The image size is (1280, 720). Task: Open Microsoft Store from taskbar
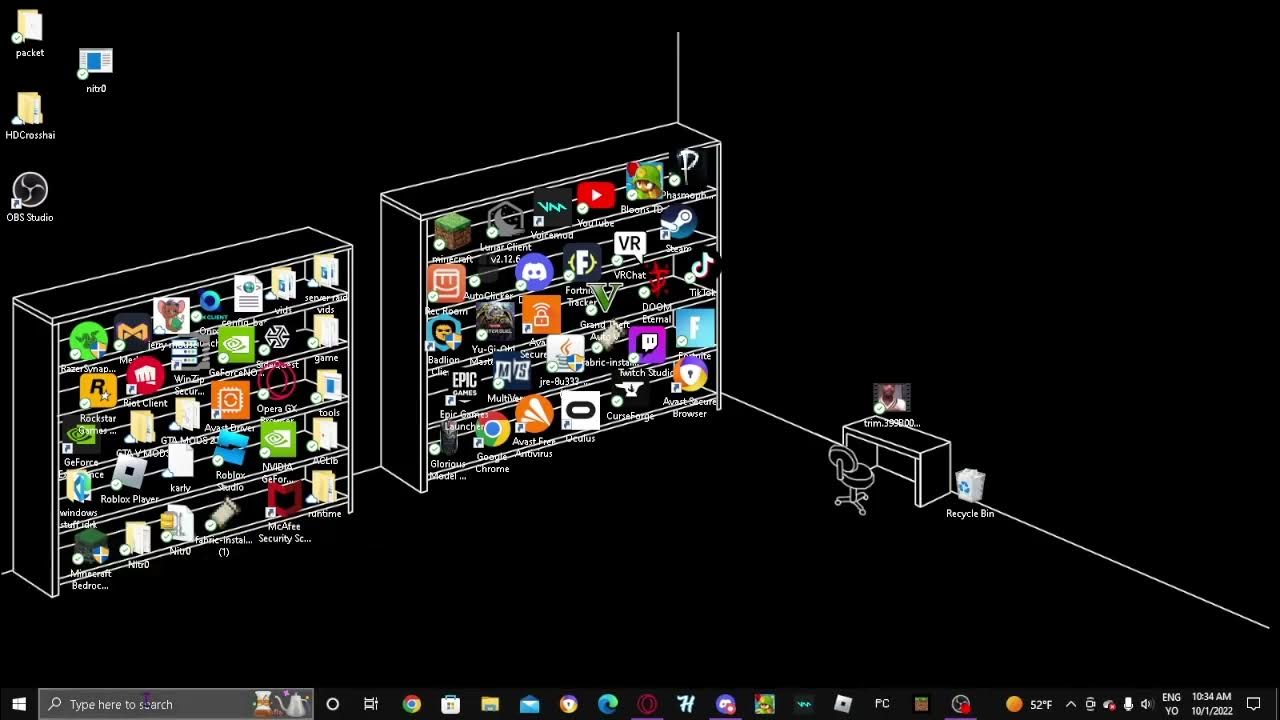451,704
